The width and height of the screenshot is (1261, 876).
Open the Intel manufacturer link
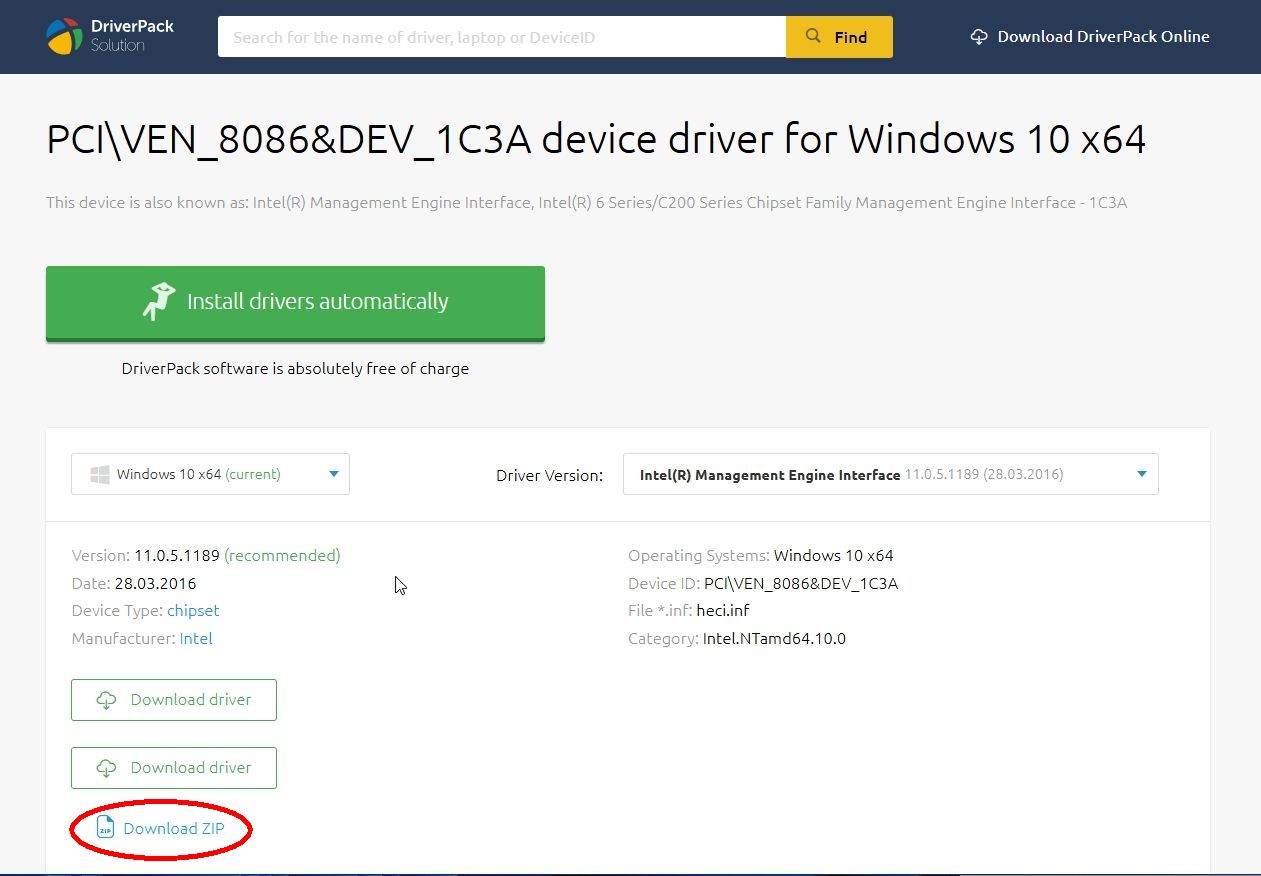point(196,638)
